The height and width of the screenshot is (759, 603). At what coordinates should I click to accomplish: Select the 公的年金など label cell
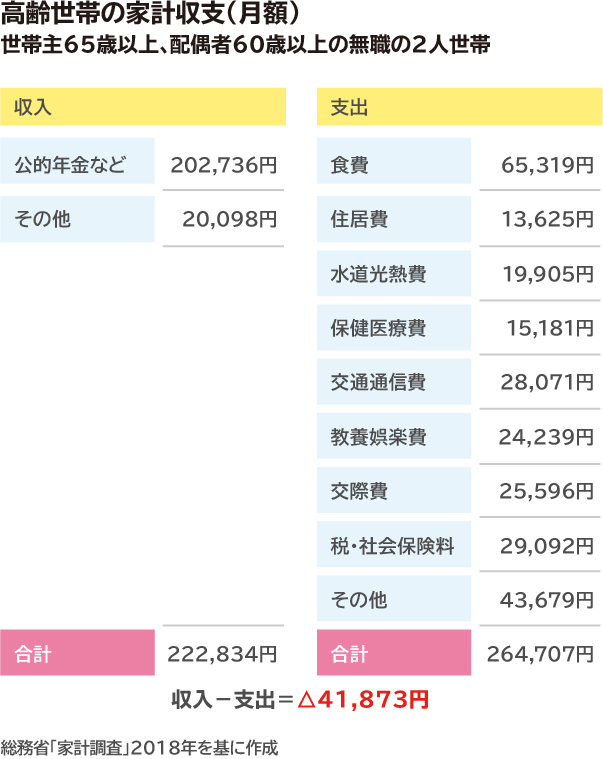pos(77,161)
